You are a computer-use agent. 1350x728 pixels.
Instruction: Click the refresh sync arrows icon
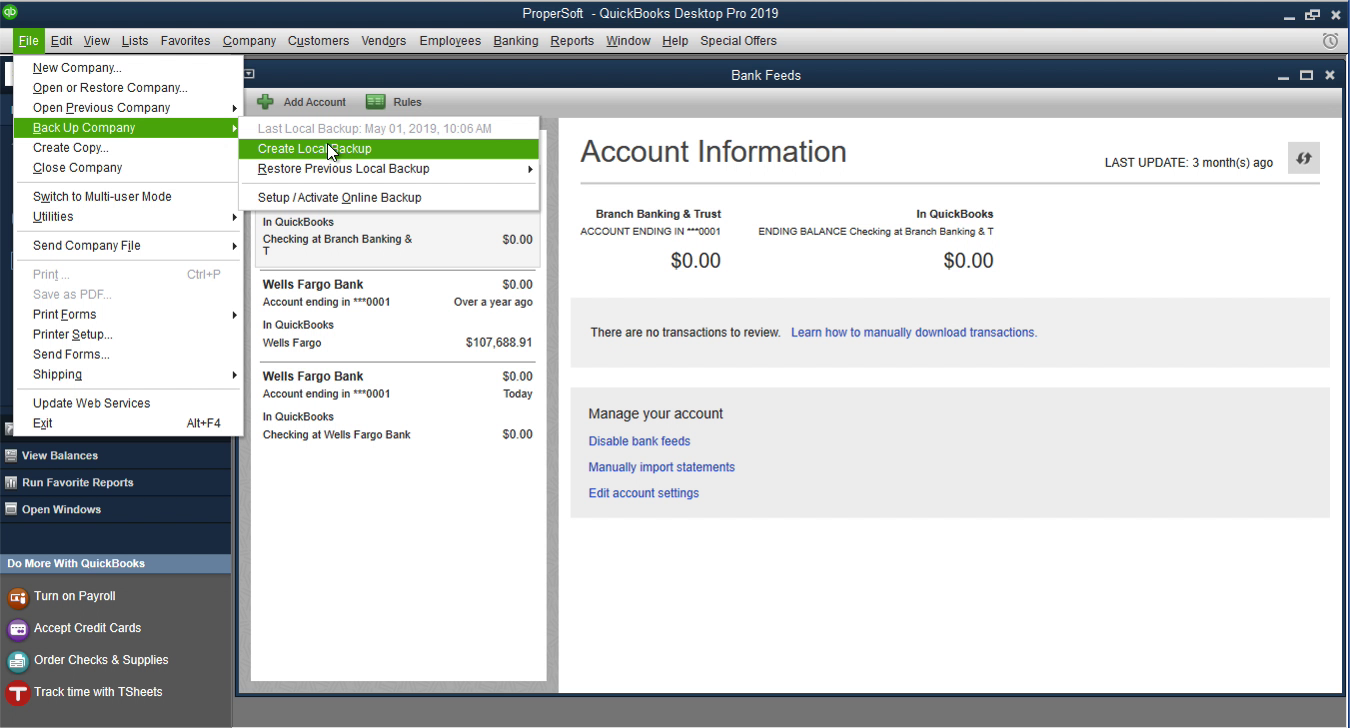click(1304, 158)
